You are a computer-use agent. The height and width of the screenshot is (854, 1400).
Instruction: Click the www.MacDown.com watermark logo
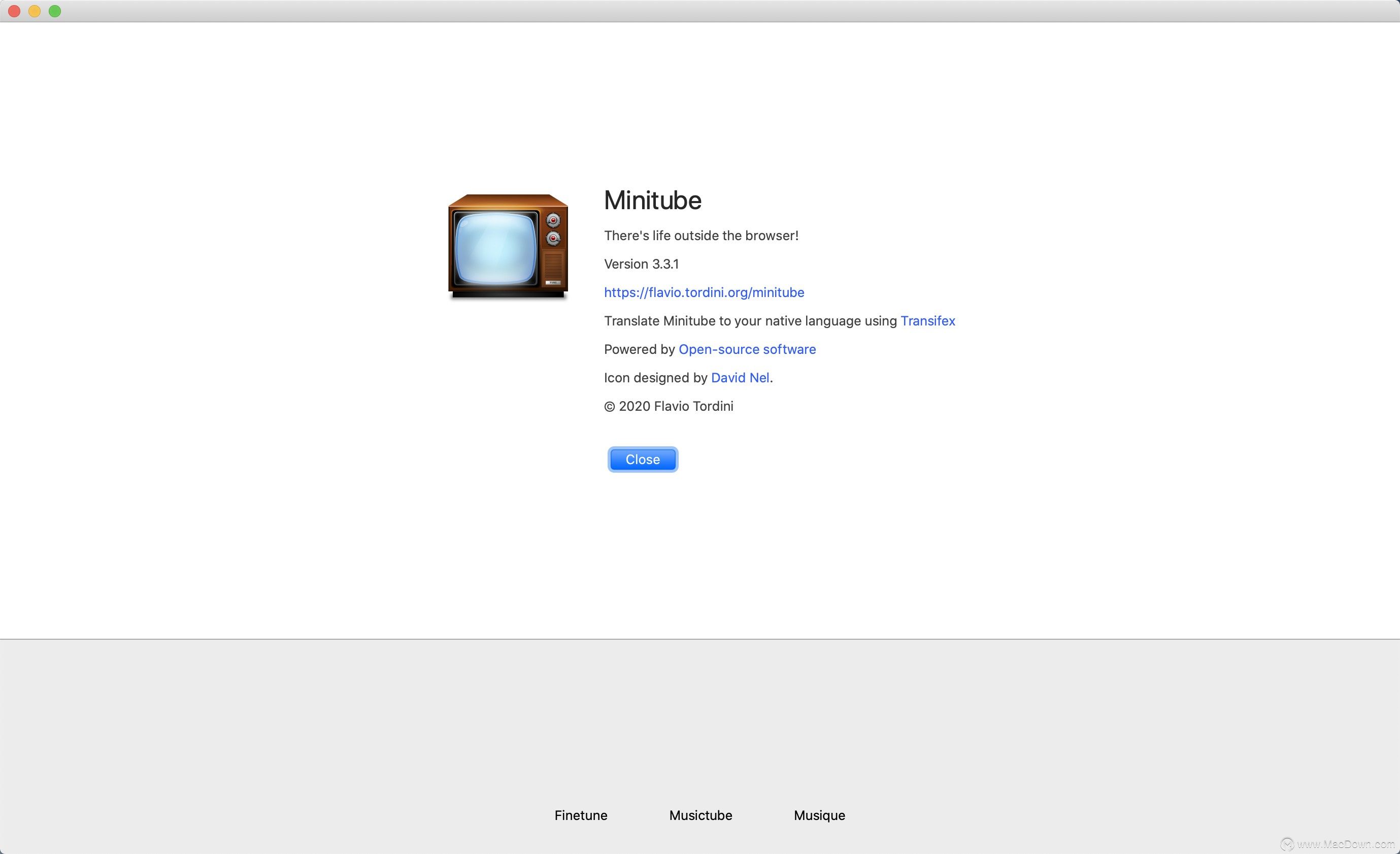click(x=1288, y=845)
